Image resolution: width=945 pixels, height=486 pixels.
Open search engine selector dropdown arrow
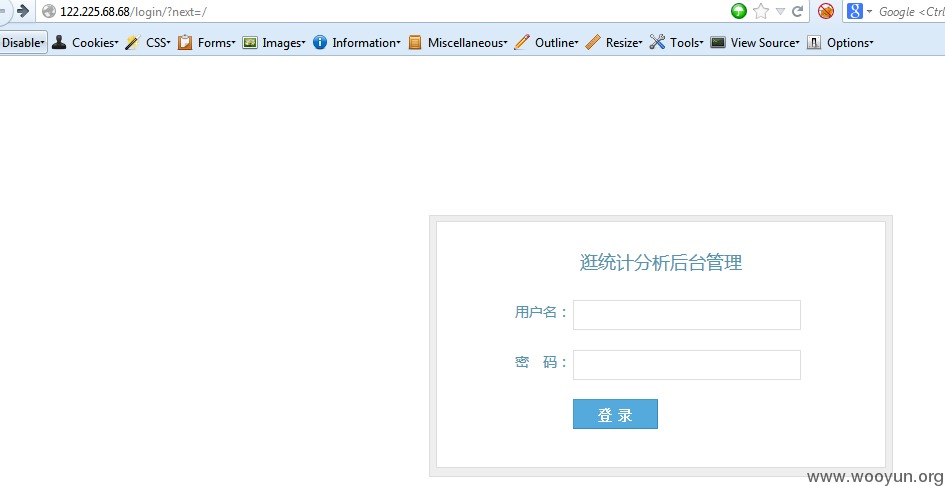[870, 11]
